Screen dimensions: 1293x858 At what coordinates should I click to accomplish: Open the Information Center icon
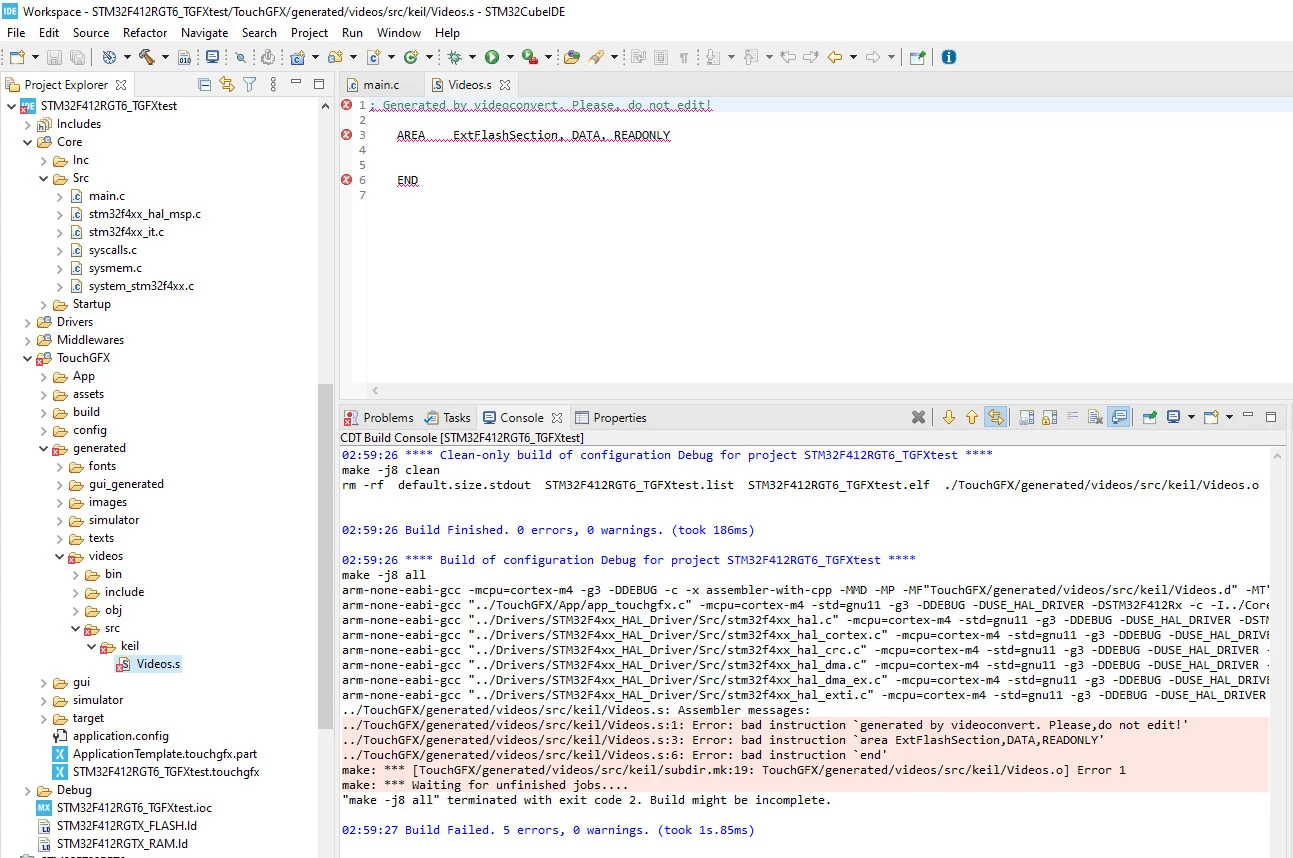(949, 57)
